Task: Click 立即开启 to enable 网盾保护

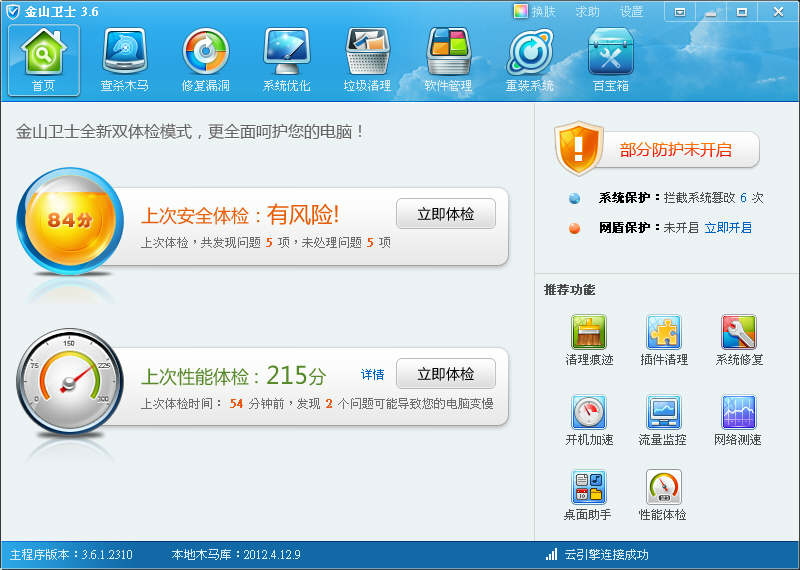Action: pos(728,228)
